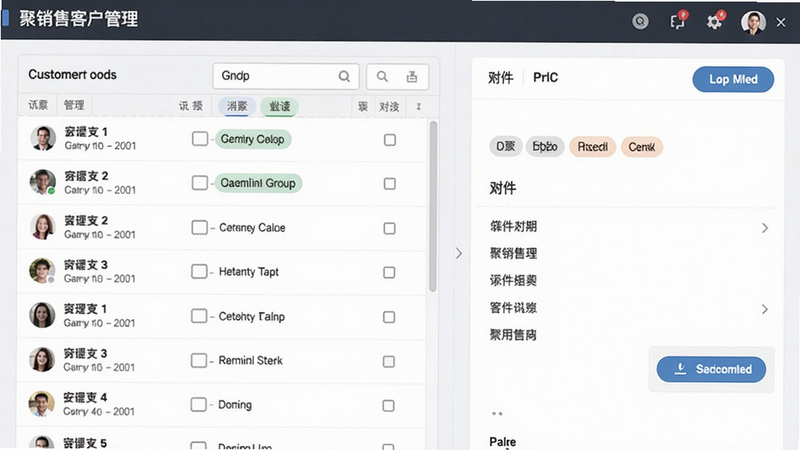Click the 管理 column header

(74, 105)
